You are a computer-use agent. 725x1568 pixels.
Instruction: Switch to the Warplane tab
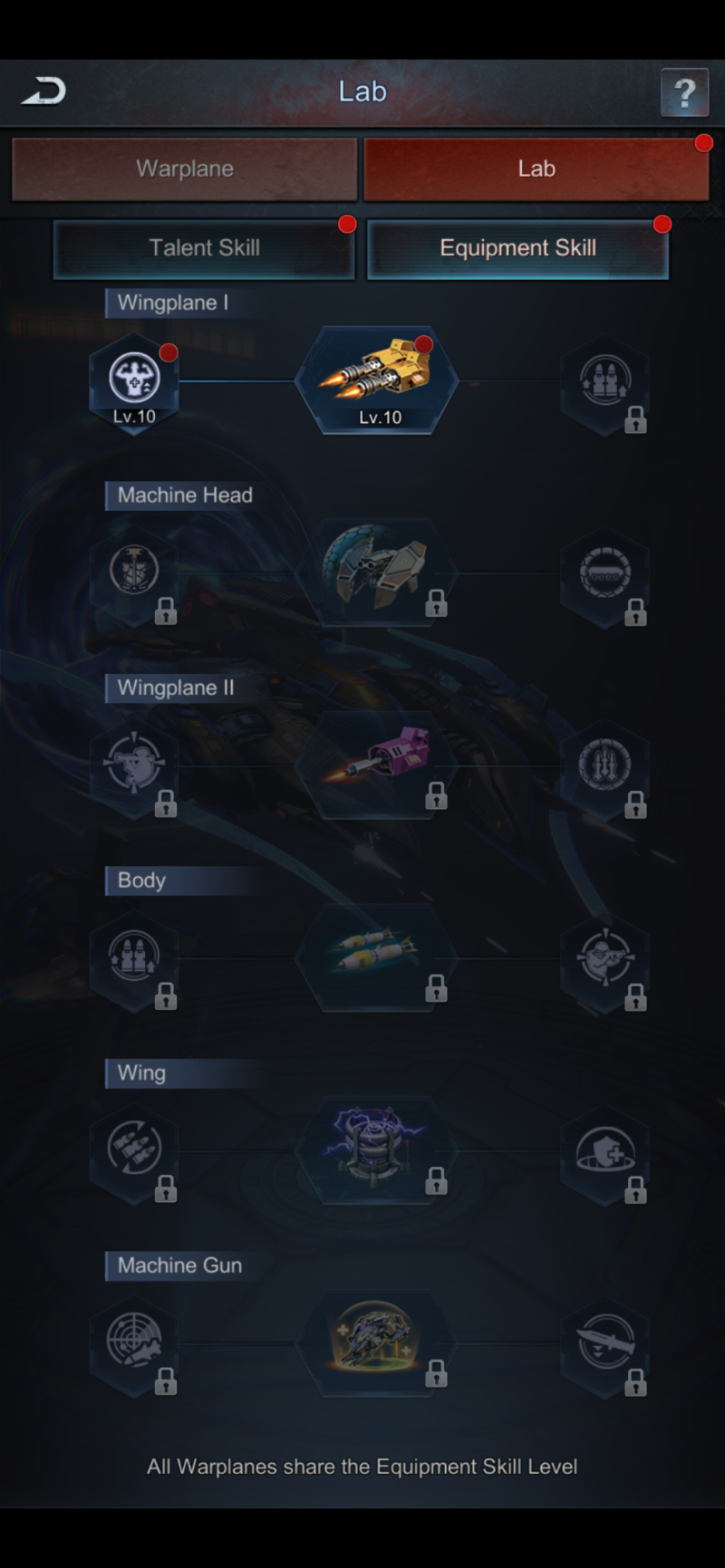(x=185, y=169)
